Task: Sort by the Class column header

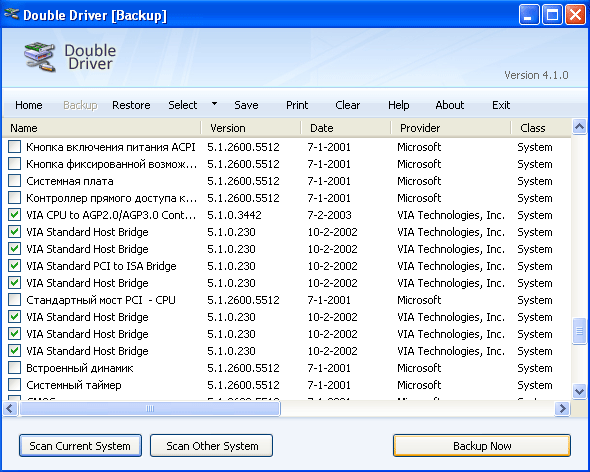Action: [541, 128]
